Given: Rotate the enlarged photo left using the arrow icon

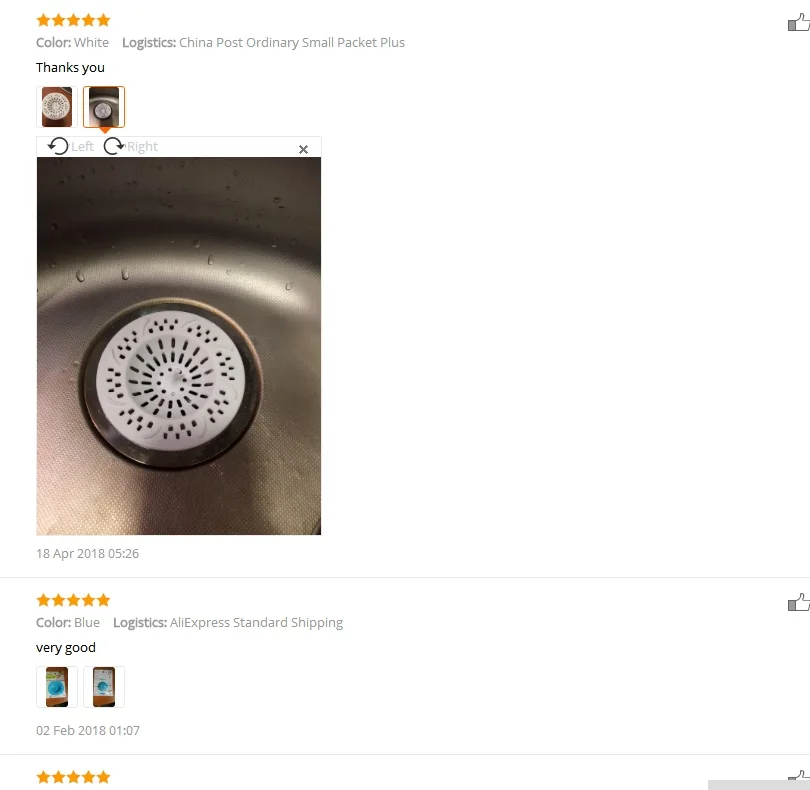Looking at the screenshot, I should 58,146.
